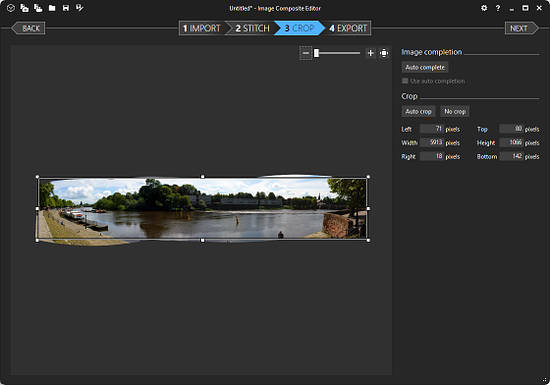This screenshot has width=550, height=385.
Task: Zoom in with the plus button
Action: click(370, 53)
